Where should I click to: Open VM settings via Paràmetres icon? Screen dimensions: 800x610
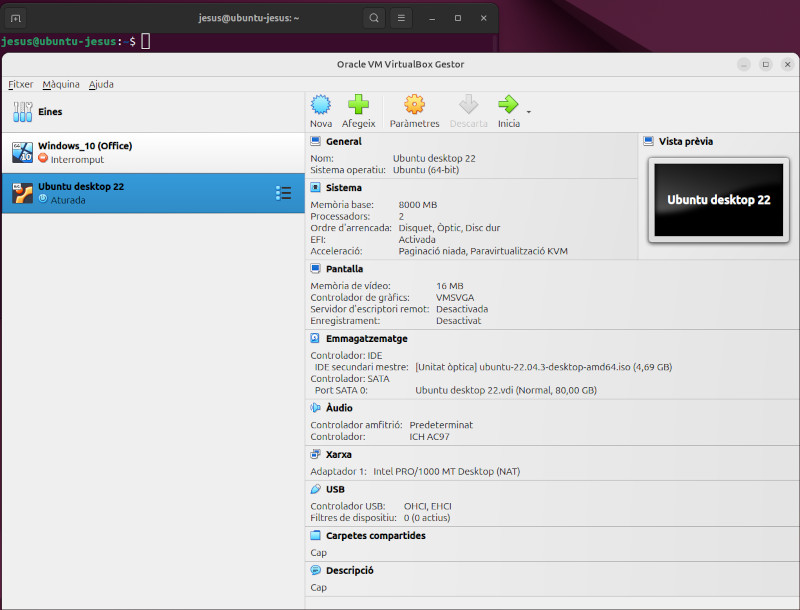(x=414, y=104)
